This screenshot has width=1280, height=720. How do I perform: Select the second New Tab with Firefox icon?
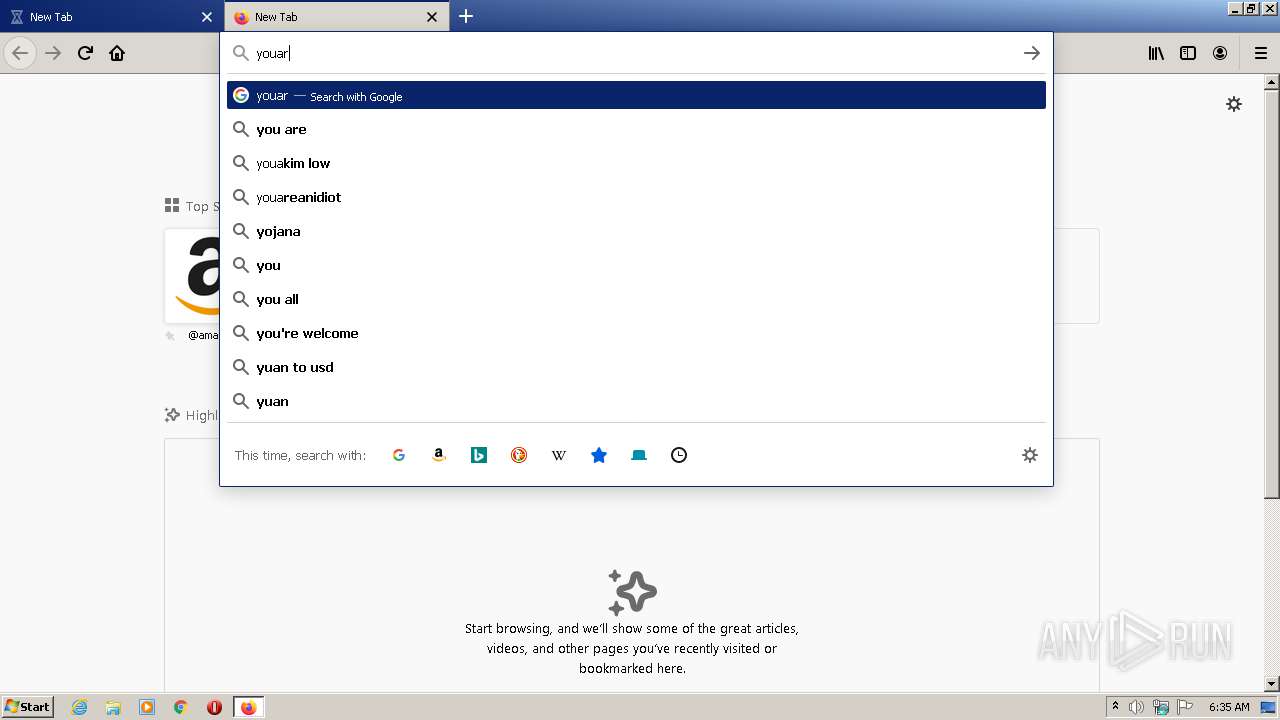337,17
